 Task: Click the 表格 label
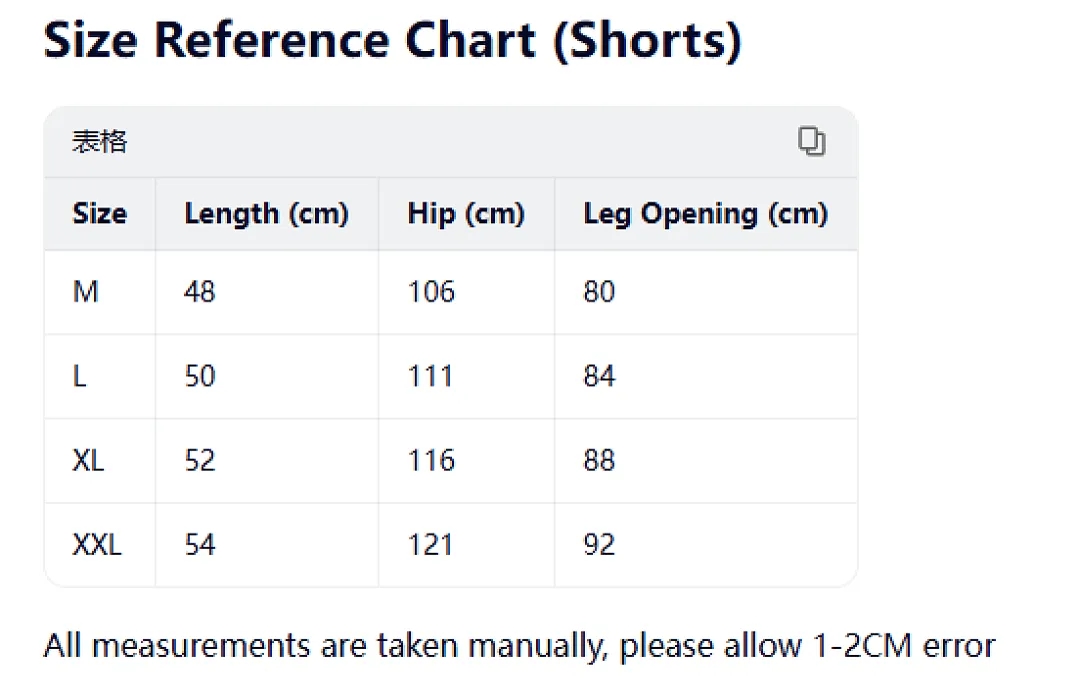point(100,141)
